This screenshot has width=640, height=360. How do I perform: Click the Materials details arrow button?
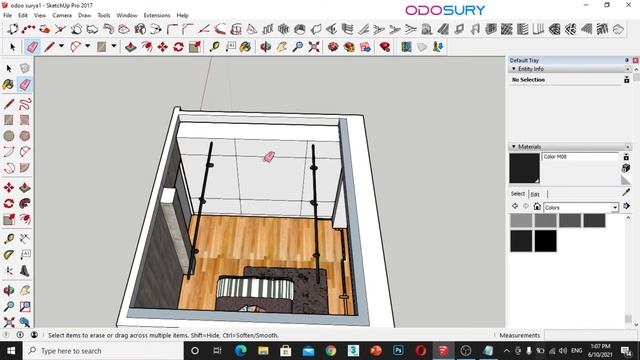pyautogui.click(x=627, y=206)
